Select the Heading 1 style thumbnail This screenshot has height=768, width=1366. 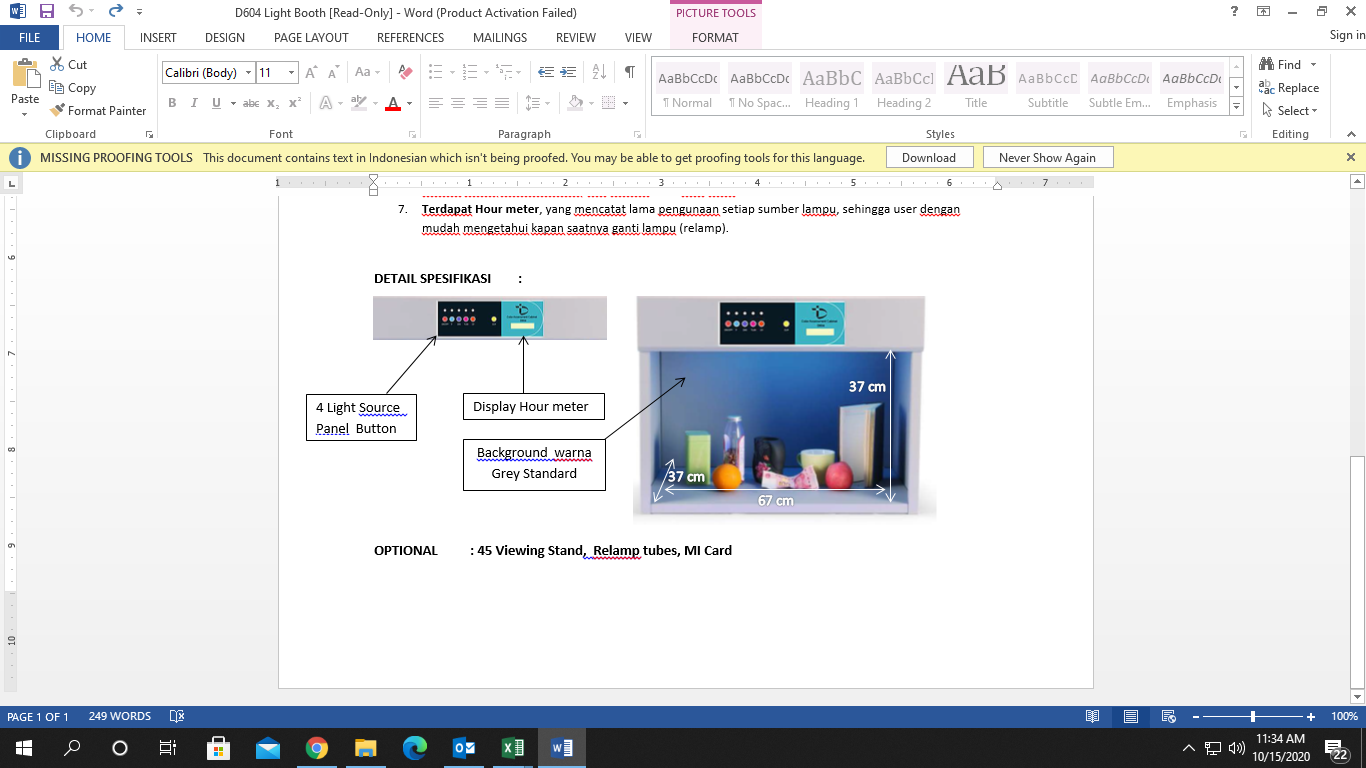[831, 88]
